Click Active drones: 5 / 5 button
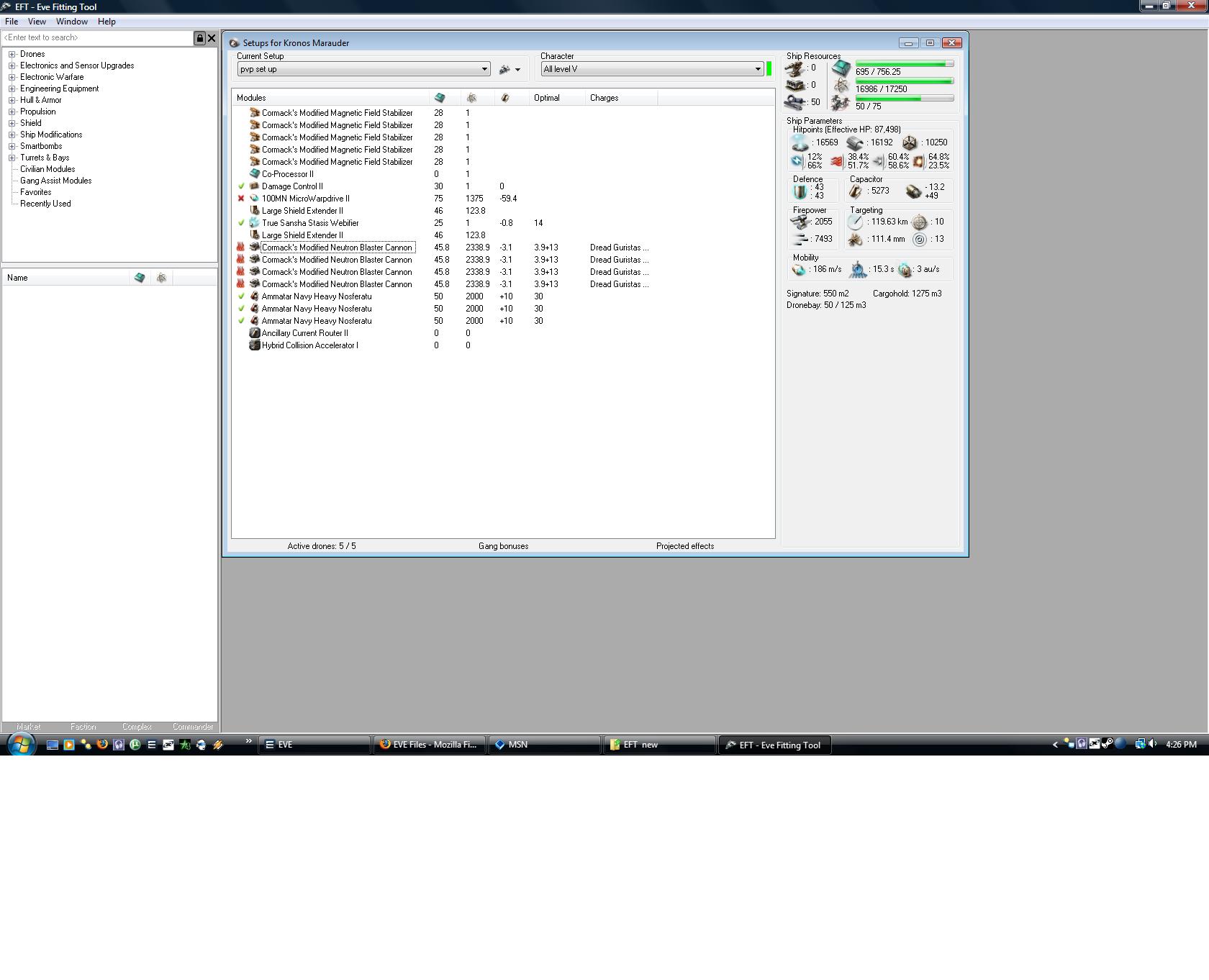 coord(322,546)
